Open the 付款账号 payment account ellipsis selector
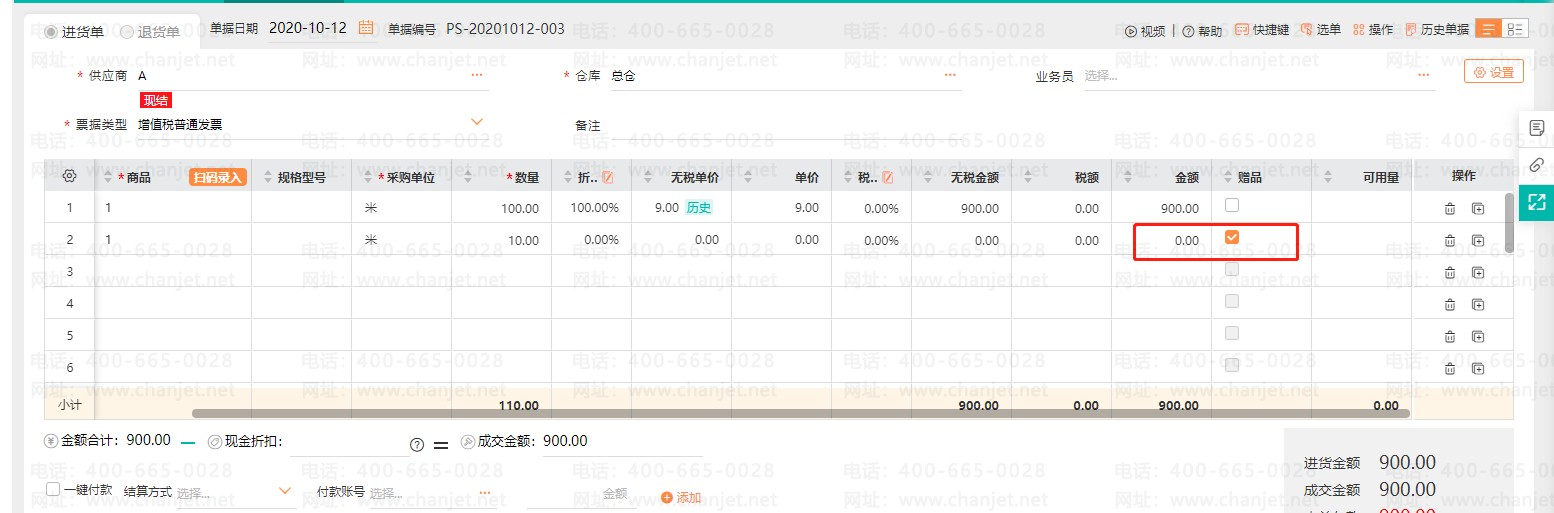Viewport: 1554px width, 513px height. pyautogui.click(x=485, y=492)
